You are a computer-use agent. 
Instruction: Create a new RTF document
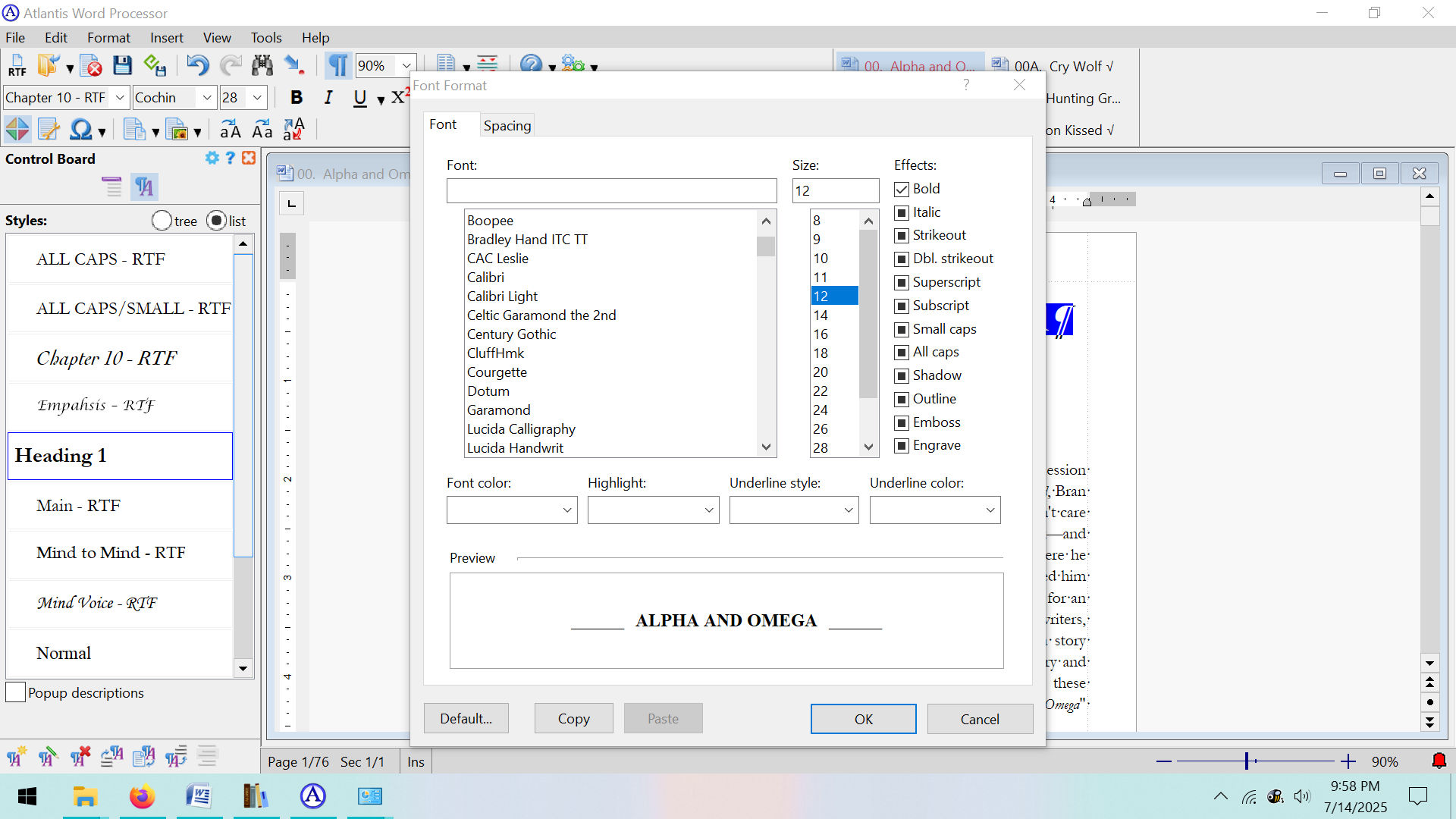17,66
